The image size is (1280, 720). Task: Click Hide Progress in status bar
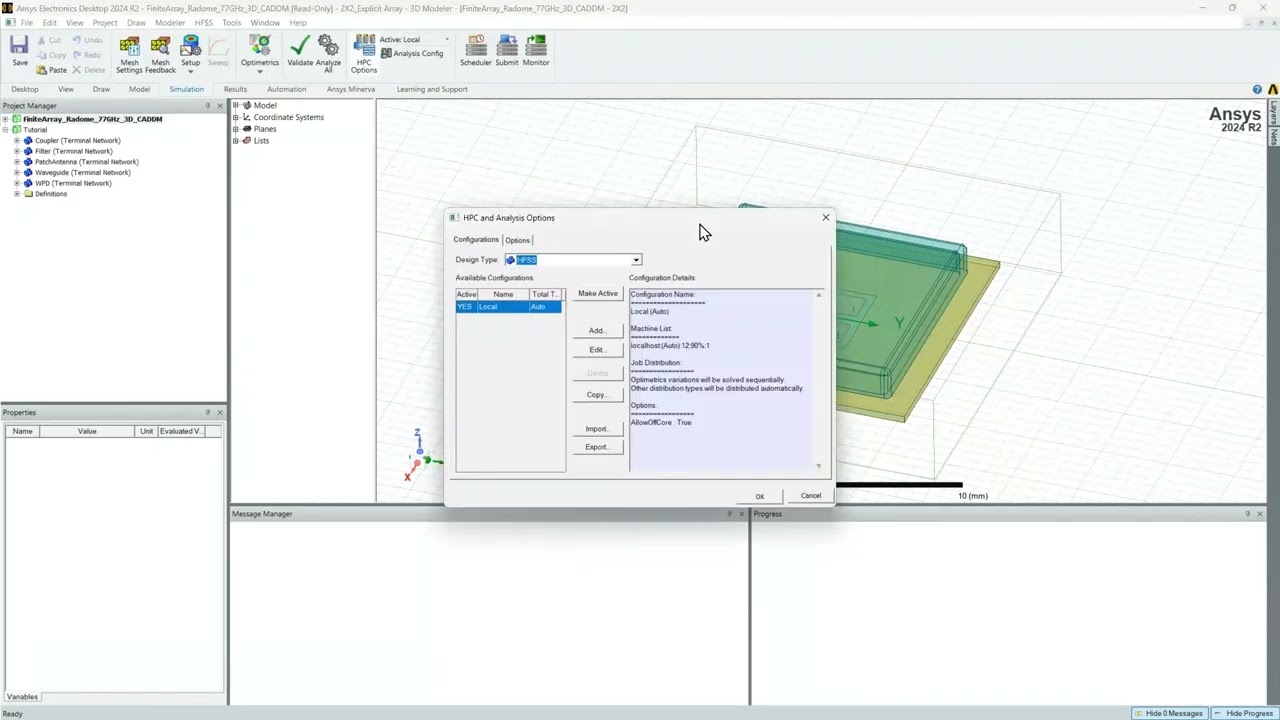coord(1243,713)
